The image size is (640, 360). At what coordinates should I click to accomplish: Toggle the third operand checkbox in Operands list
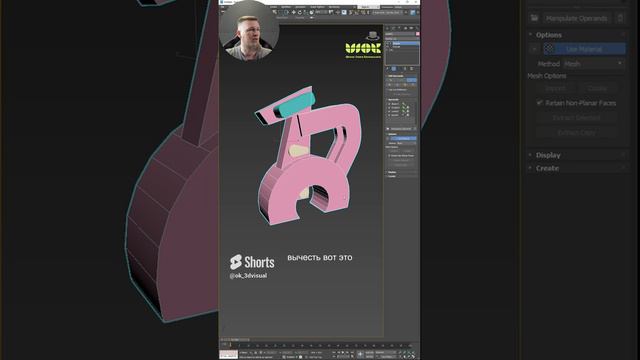point(389,111)
